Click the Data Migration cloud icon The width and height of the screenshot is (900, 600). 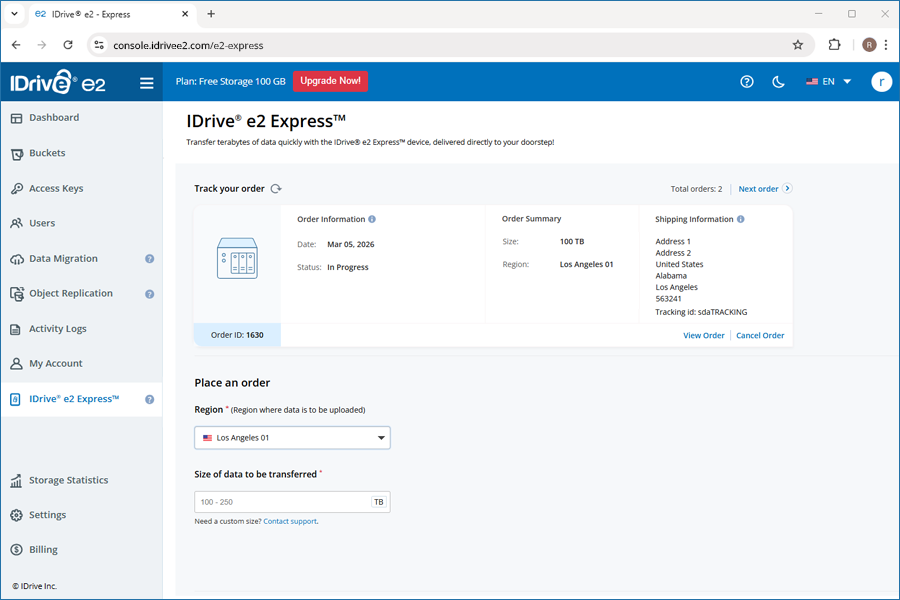pyautogui.click(x=17, y=259)
